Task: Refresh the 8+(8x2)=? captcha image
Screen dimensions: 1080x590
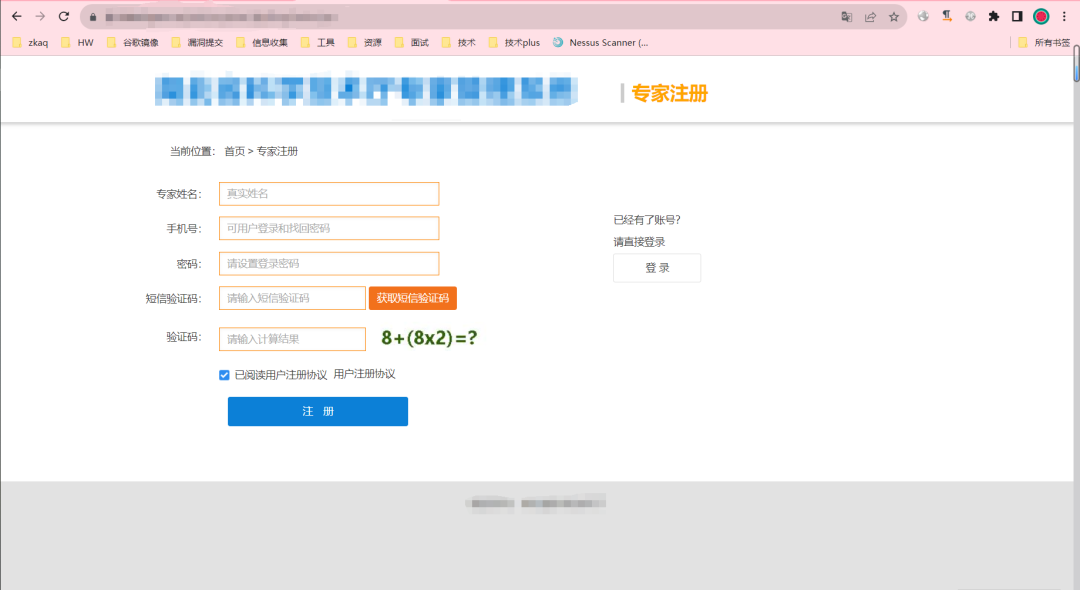Action: [x=429, y=338]
